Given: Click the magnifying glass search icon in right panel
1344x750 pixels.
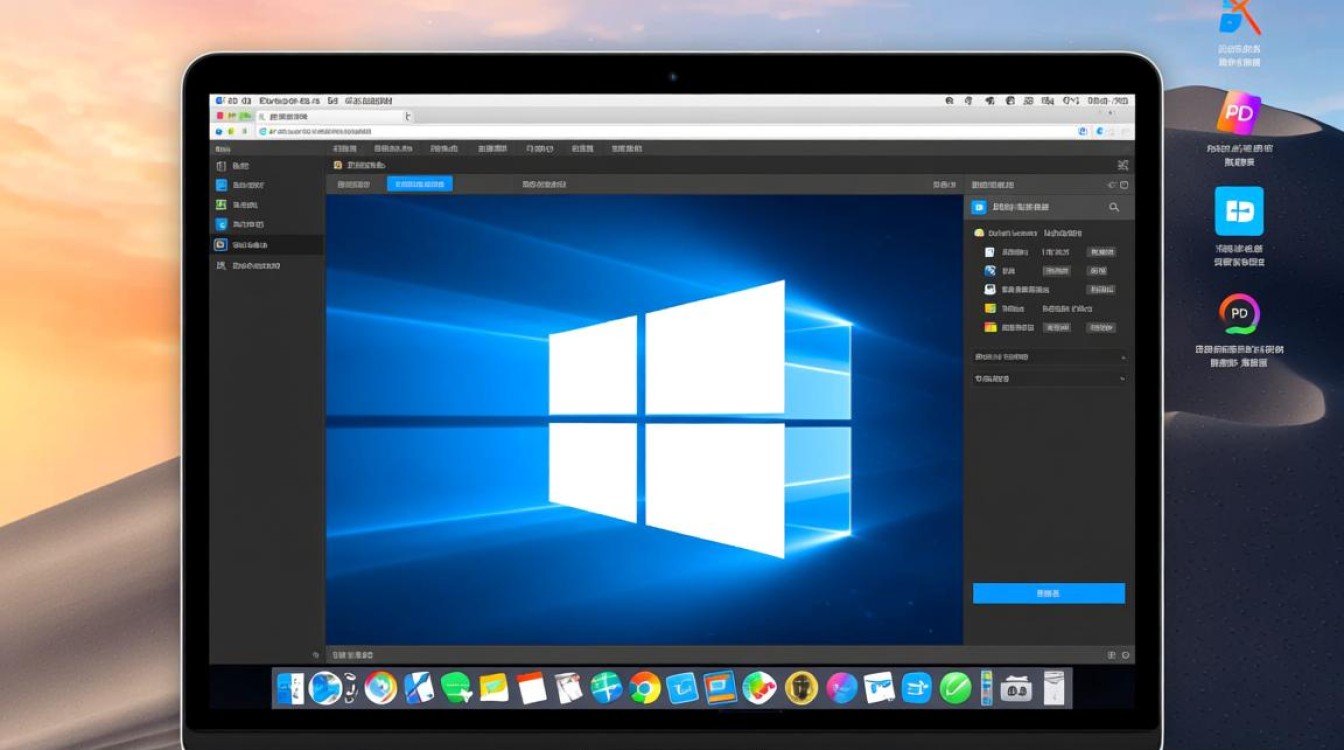Looking at the screenshot, I should coord(1114,207).
